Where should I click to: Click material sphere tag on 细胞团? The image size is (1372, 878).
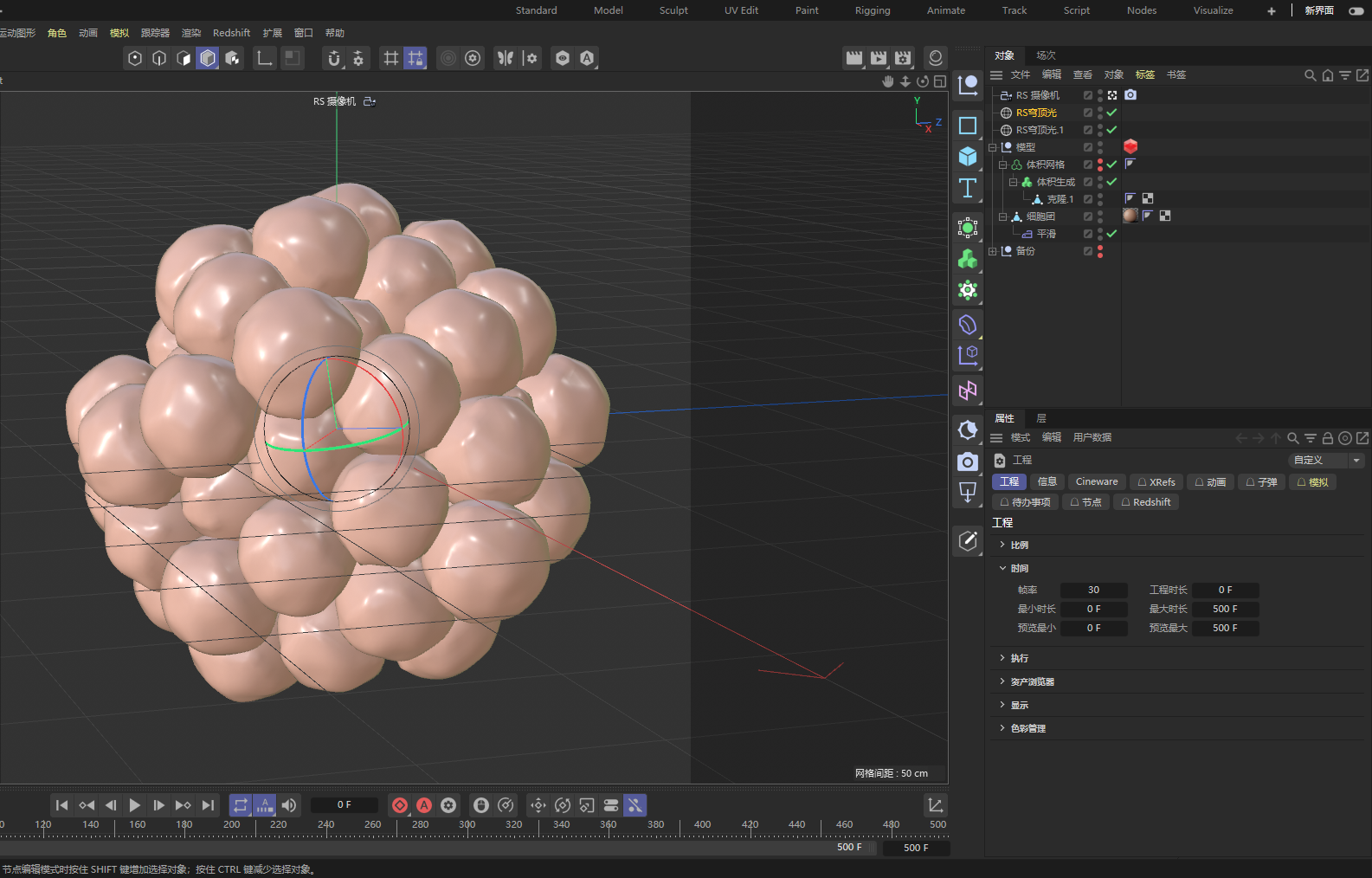[1130, 216]
